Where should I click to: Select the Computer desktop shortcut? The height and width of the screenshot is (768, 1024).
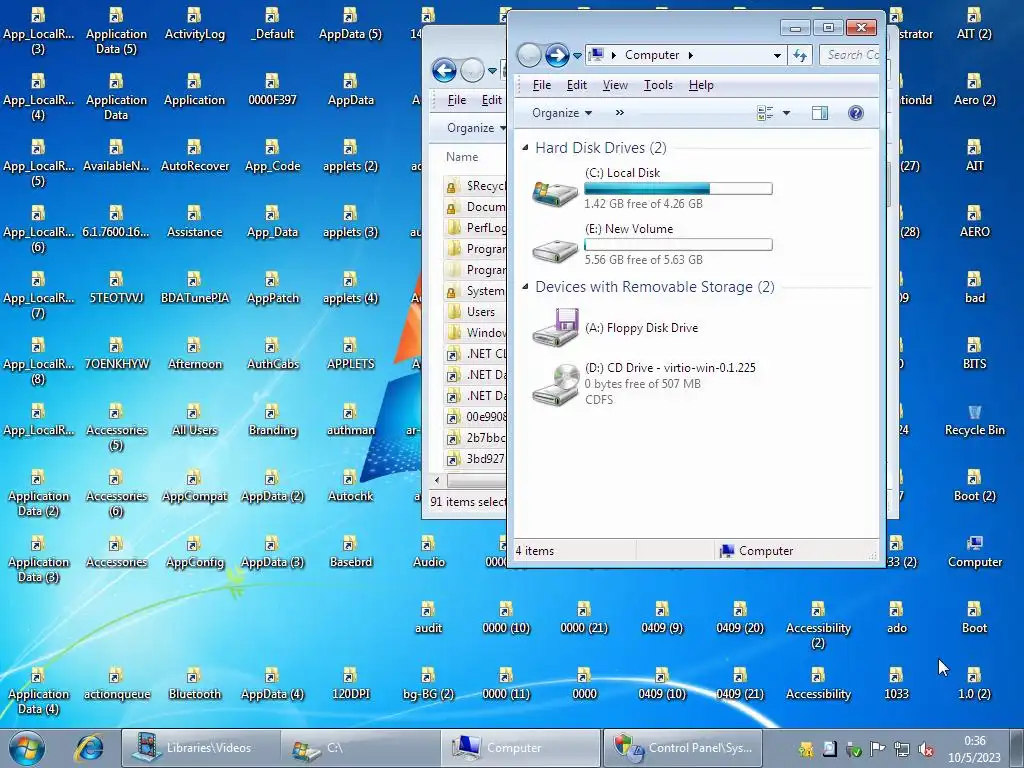point(974,552)
